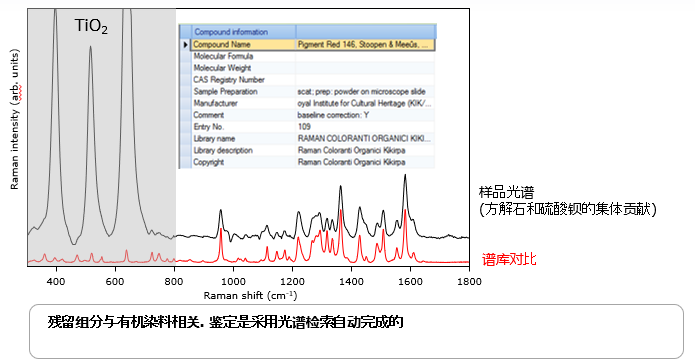Click the Raman shift (cm-1) axis title

pos(250,296)
